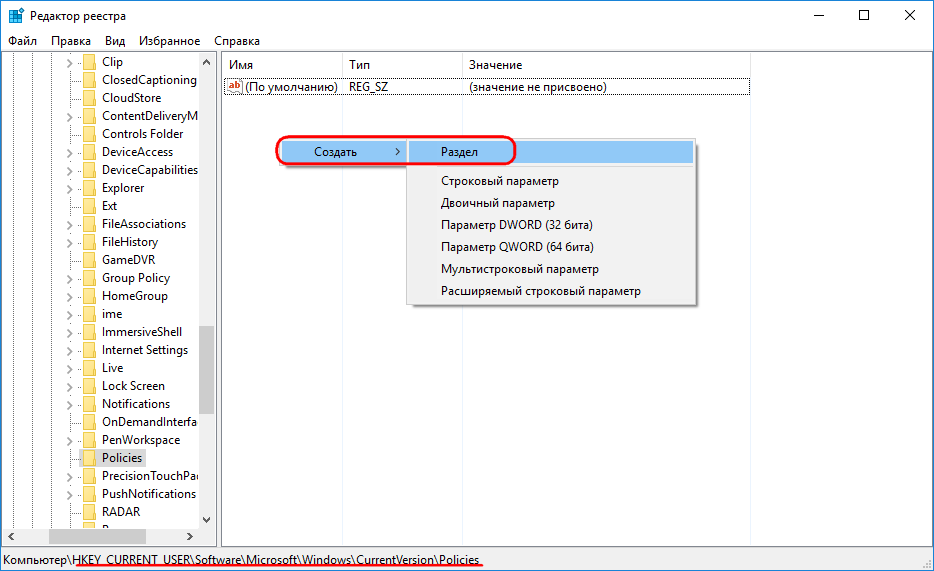Expand the PenWorkspace key

(69, 441)
